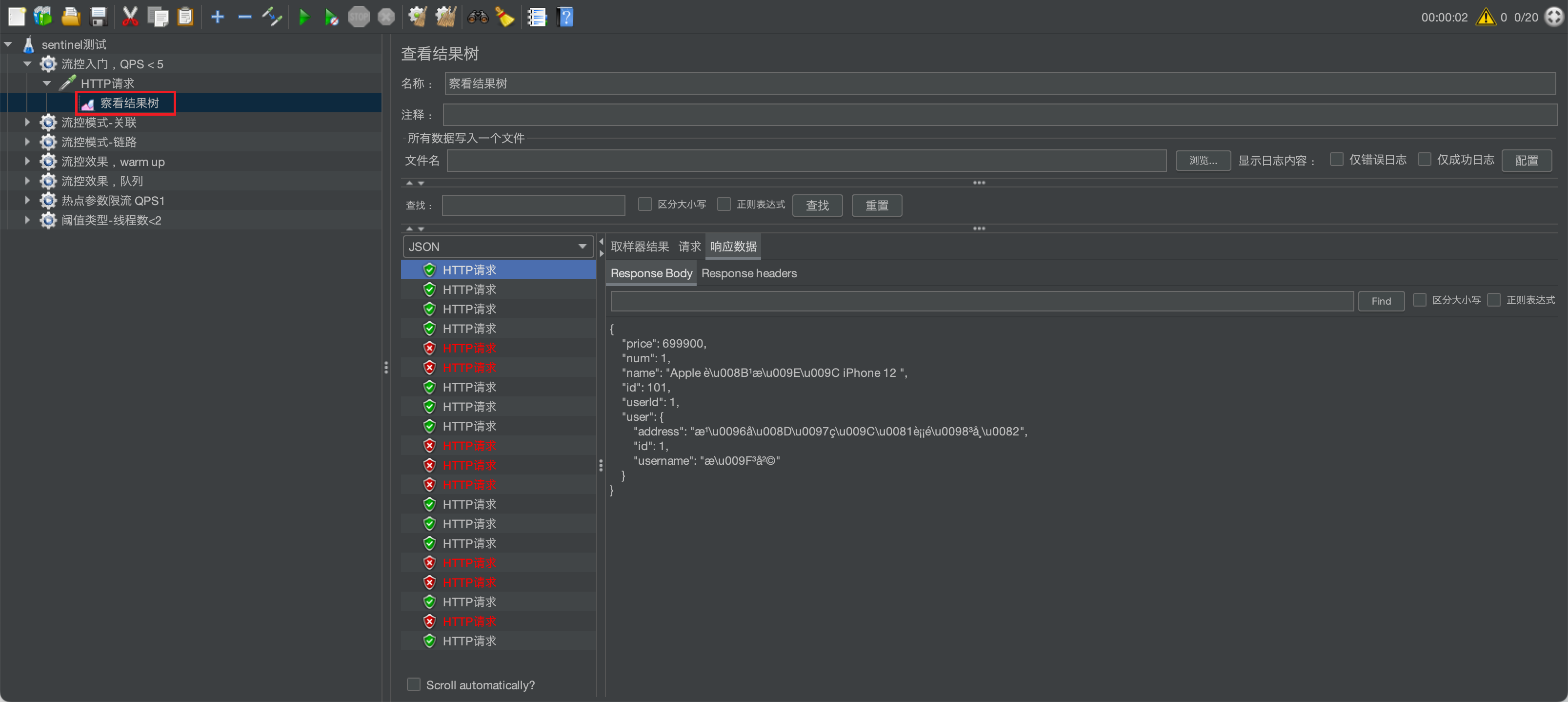Click the Function helper list icon

pyautogui.click(x=537, y=17)
